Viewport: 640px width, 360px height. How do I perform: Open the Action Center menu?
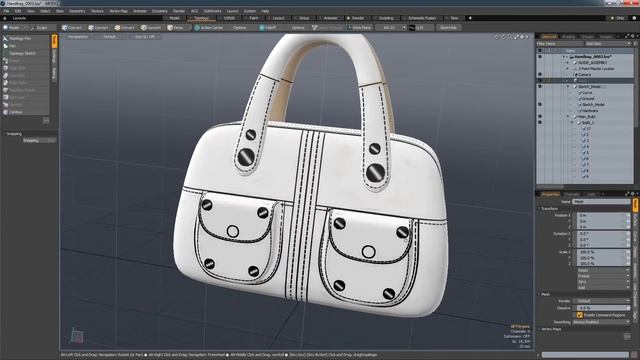(x=209, y=28)
